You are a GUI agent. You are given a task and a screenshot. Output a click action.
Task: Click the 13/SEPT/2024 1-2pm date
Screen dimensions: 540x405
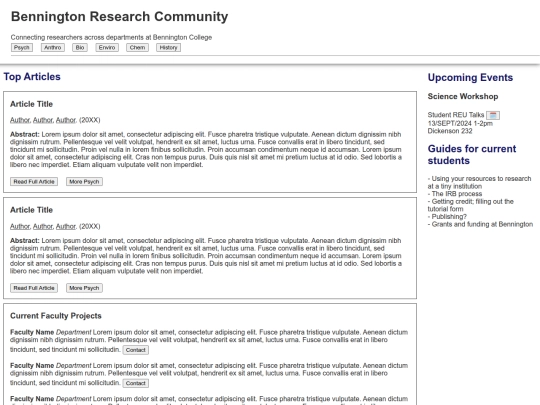point(460,123)
